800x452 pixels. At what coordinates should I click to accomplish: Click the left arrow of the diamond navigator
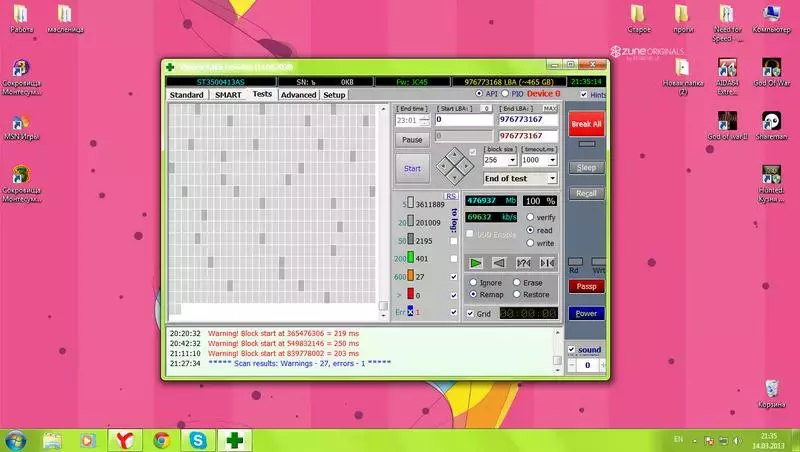click(x=443, y=166)
